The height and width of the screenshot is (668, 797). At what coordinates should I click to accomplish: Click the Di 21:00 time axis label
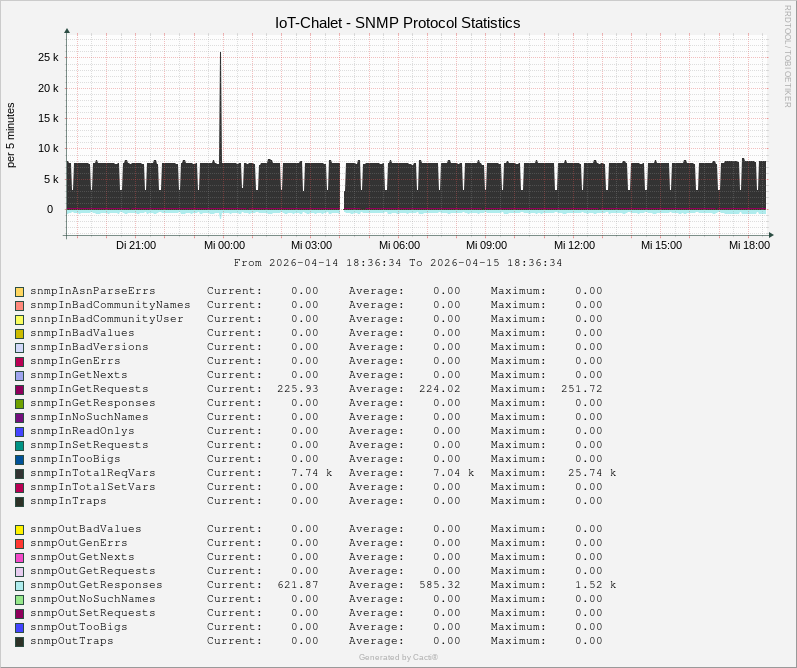coord(136,245)
